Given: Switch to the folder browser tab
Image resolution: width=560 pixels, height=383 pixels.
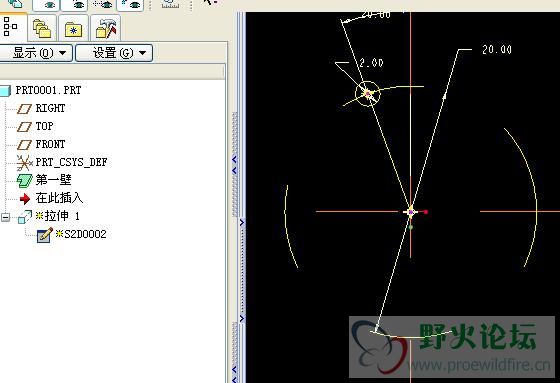Looking at the screenshot, I should tap(42, 28).
